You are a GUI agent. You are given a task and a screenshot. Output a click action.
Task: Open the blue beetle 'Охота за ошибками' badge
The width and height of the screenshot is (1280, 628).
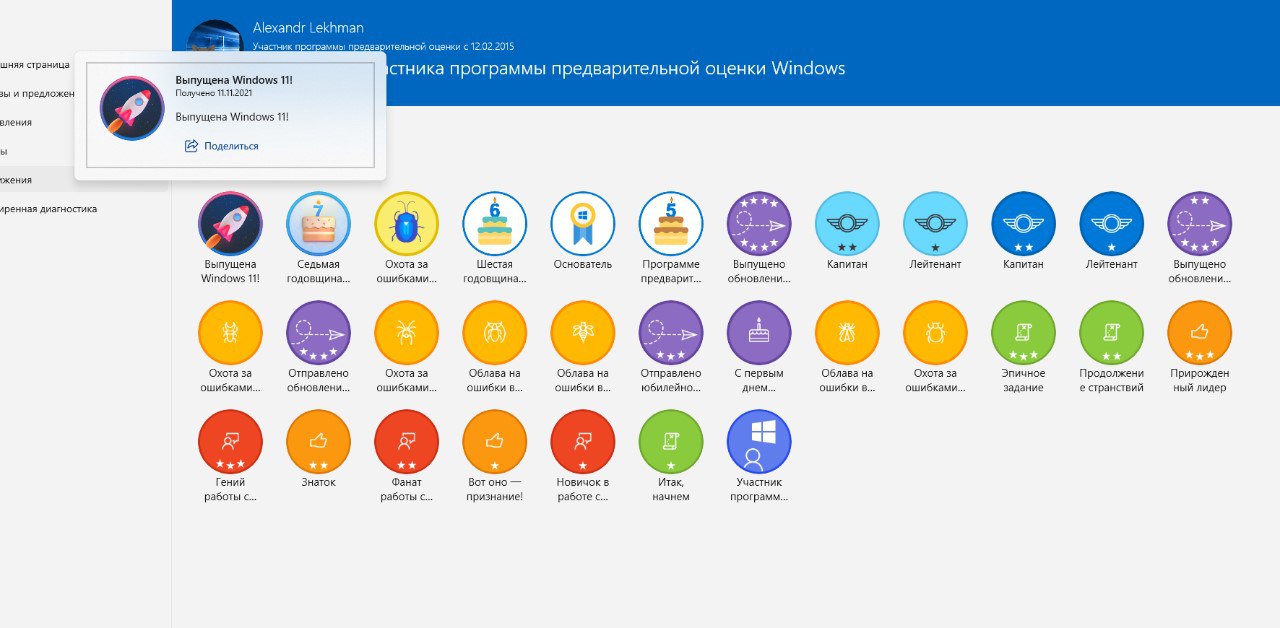tap(406, 224)
